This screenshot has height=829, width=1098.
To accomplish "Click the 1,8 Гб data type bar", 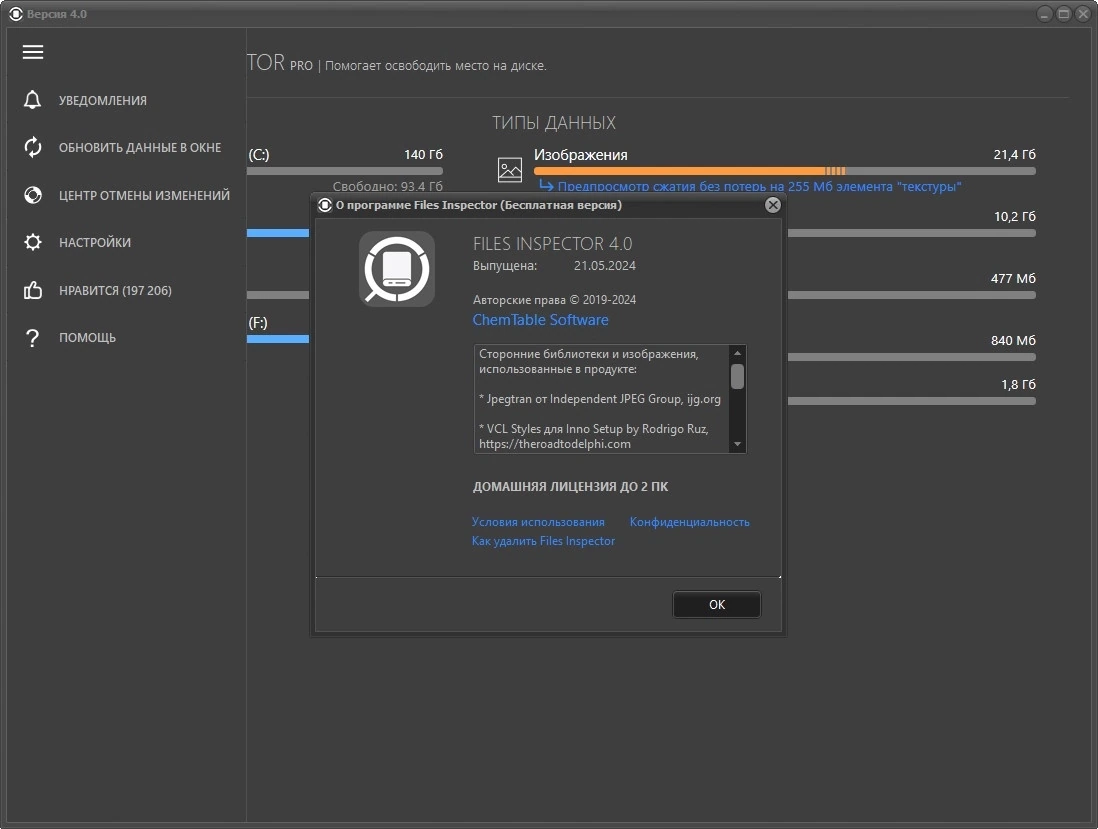I will point(912,401).
